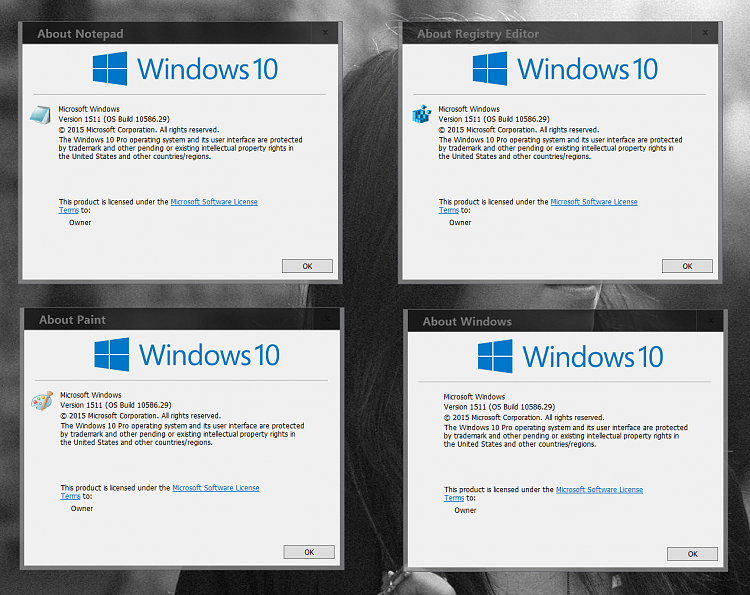The image size is (750, 595).
Task: Click the Terms link in About Notepad
Action: click(69, 210)
